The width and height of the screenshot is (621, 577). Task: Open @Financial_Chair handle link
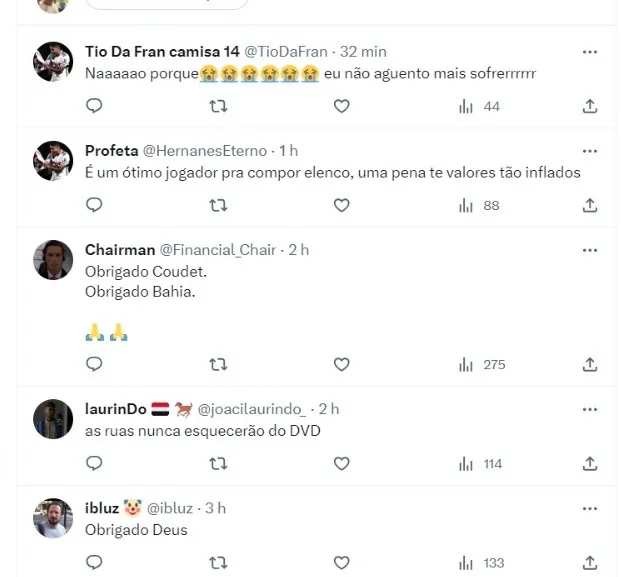(x=217, y=250)
